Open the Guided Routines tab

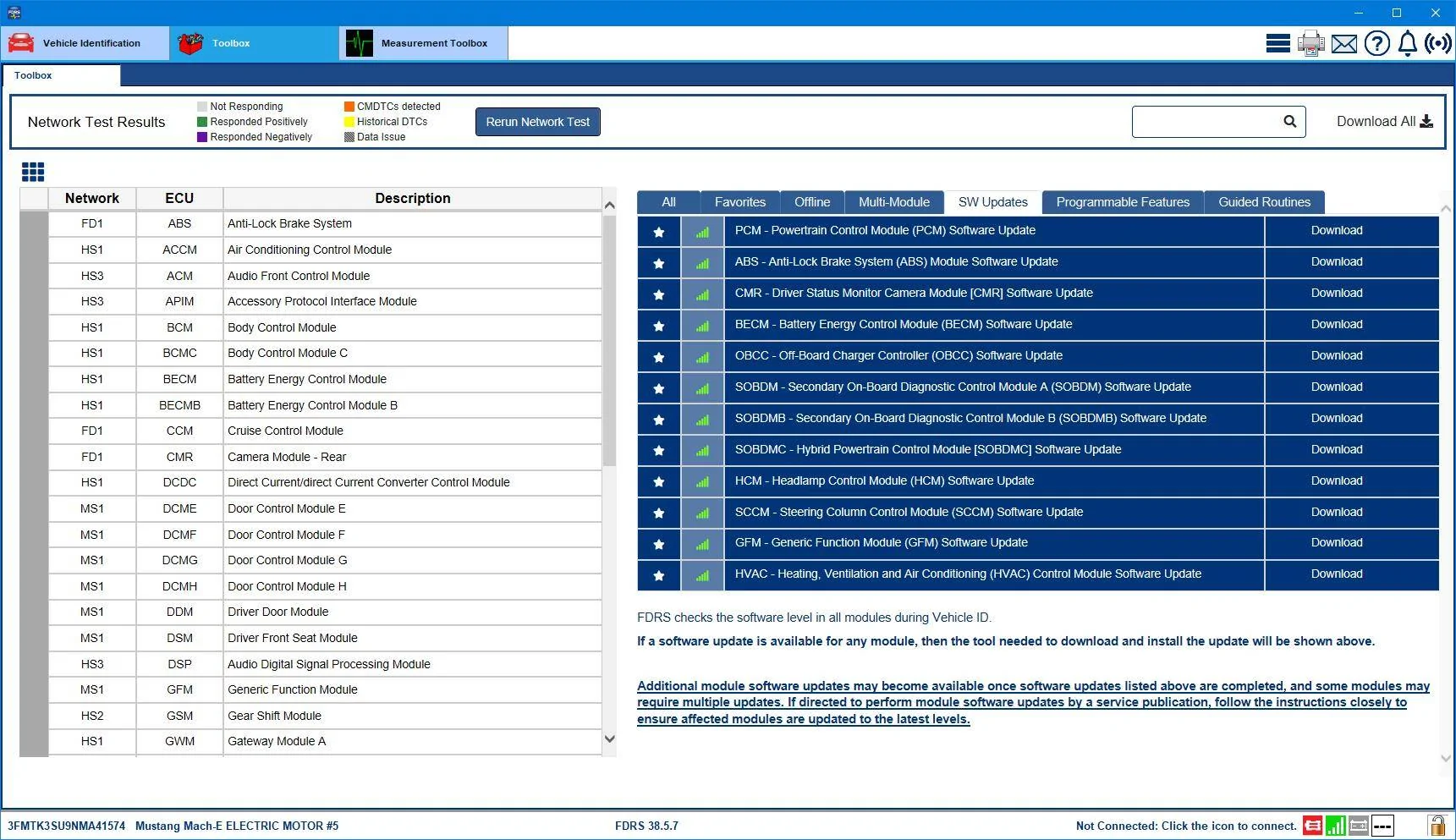pyautogui.click(x=1264, y=202)
